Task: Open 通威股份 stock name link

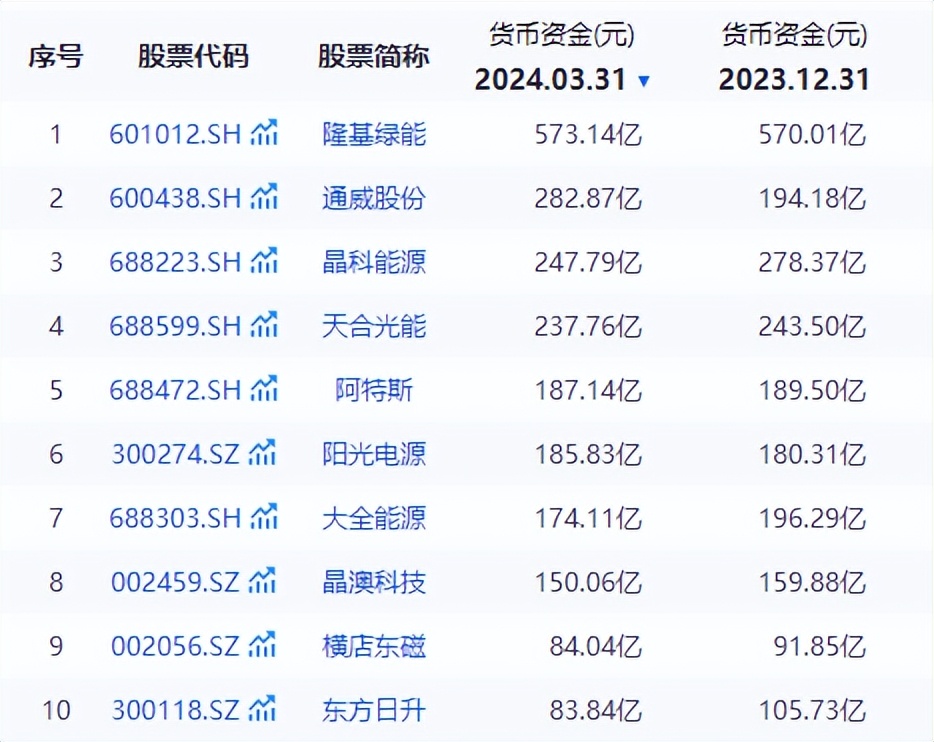Action: 374,198
